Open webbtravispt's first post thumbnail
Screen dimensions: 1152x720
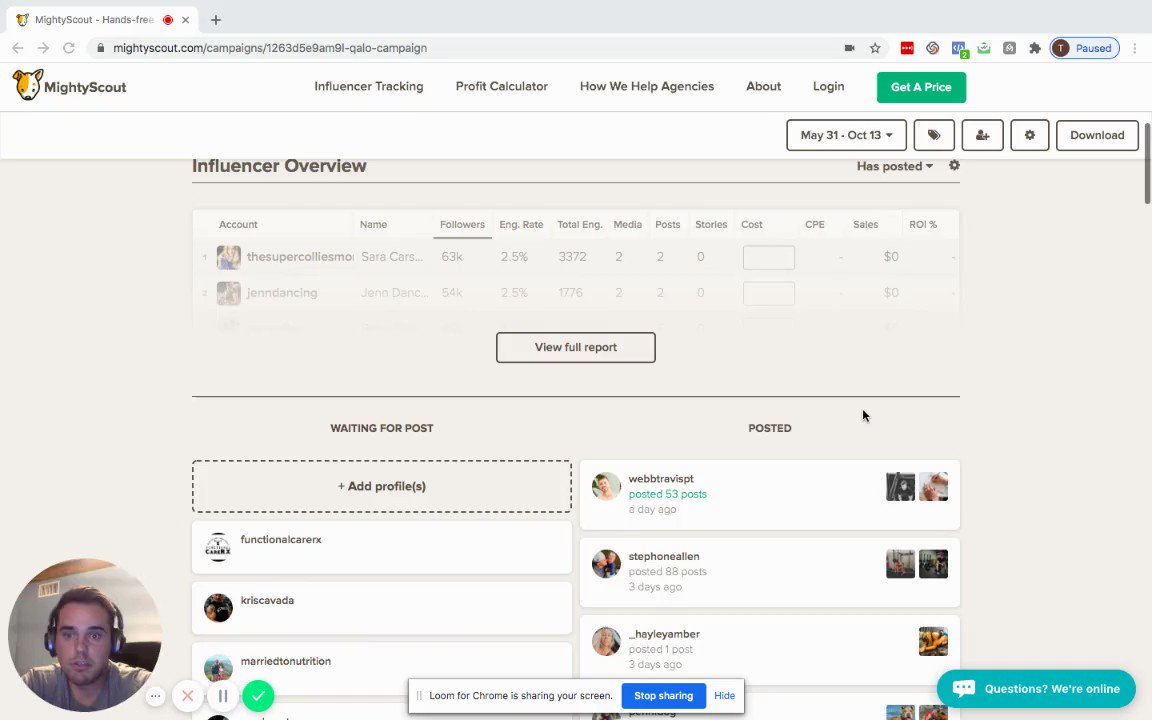pos(900,486)
